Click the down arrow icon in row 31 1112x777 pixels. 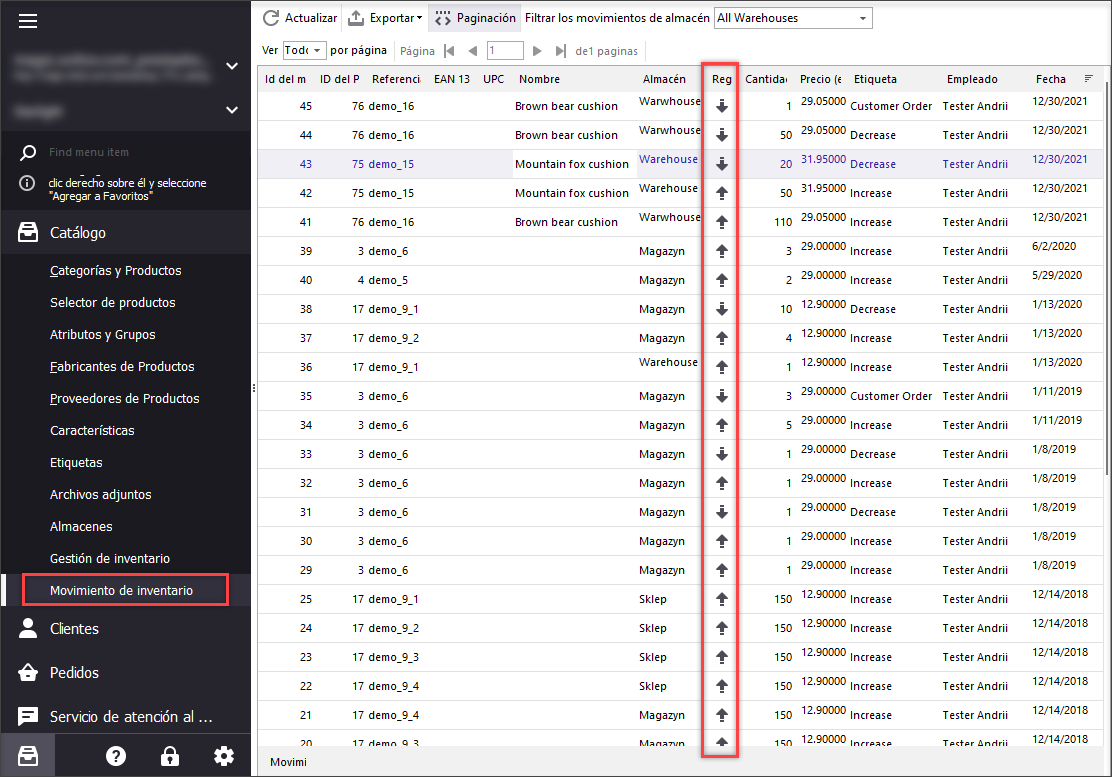(721, 512)
